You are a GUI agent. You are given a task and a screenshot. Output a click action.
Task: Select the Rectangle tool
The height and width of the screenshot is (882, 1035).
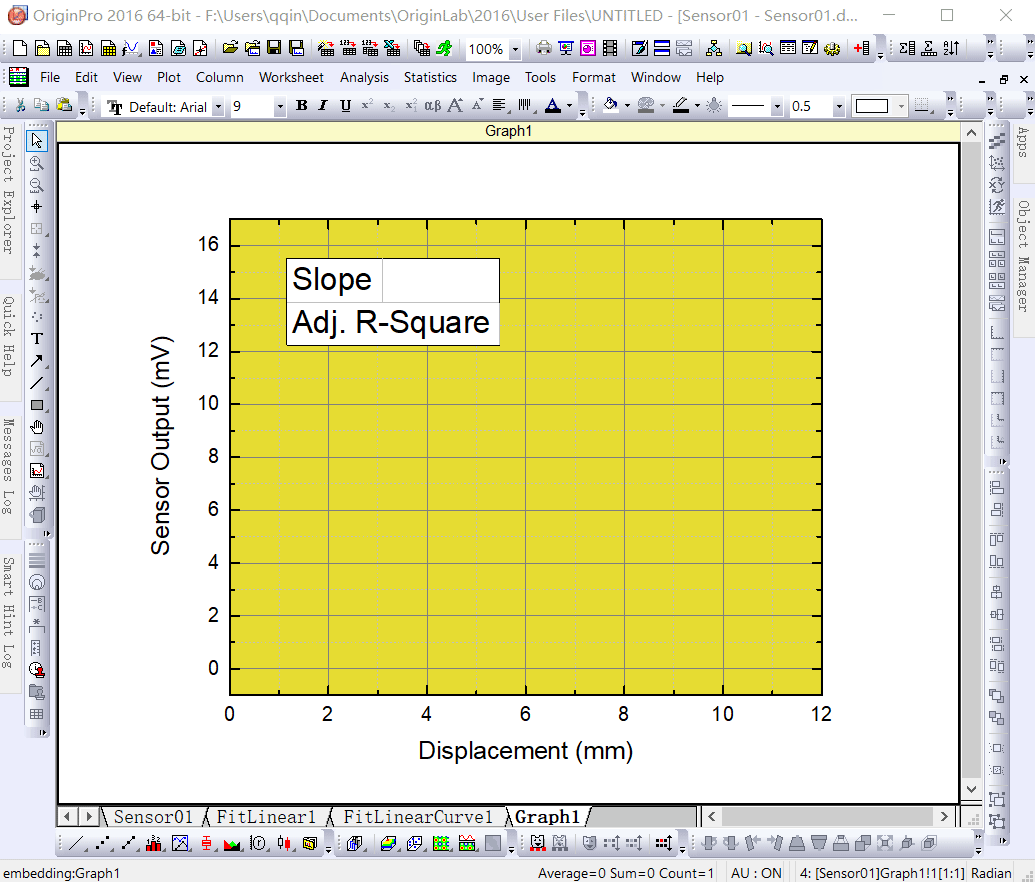[37, 405]
